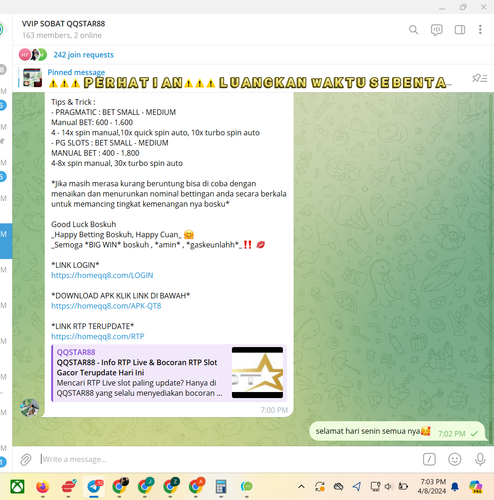Open the QQSTAR88 link preview title
Screen dimensions: 494x500
coord(137,367)
